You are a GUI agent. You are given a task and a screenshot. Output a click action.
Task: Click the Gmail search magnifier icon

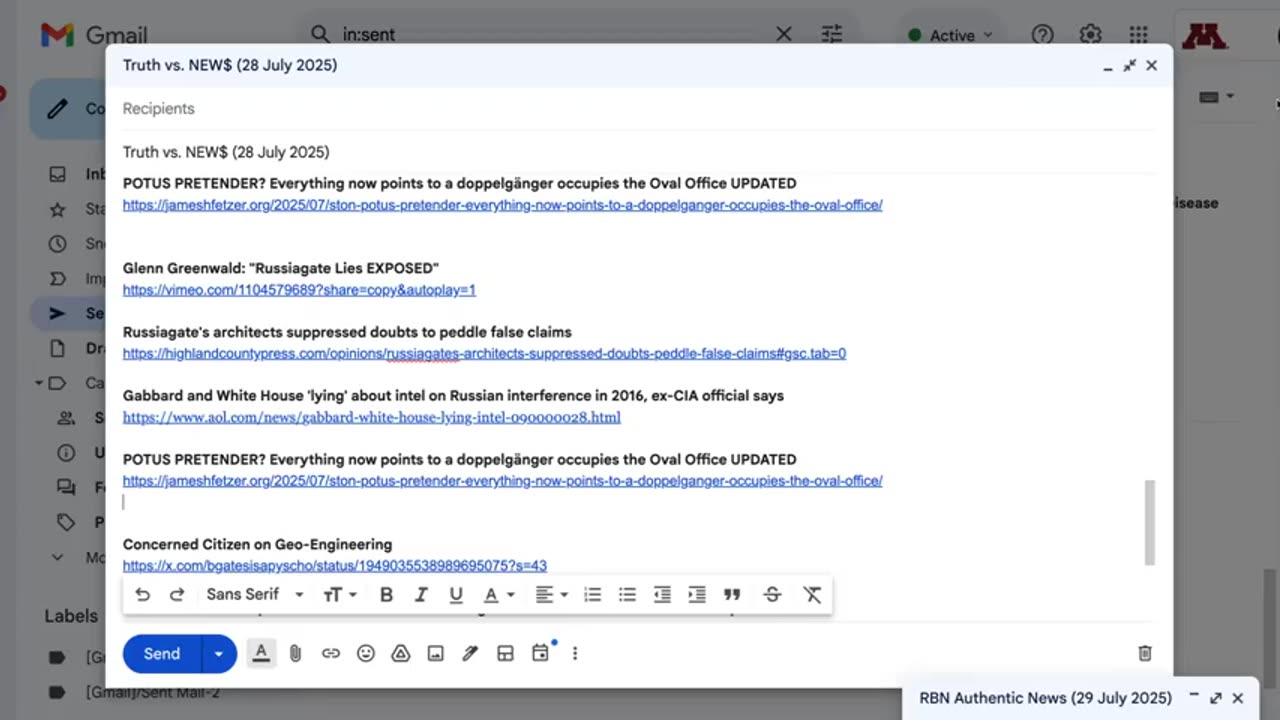320,34
